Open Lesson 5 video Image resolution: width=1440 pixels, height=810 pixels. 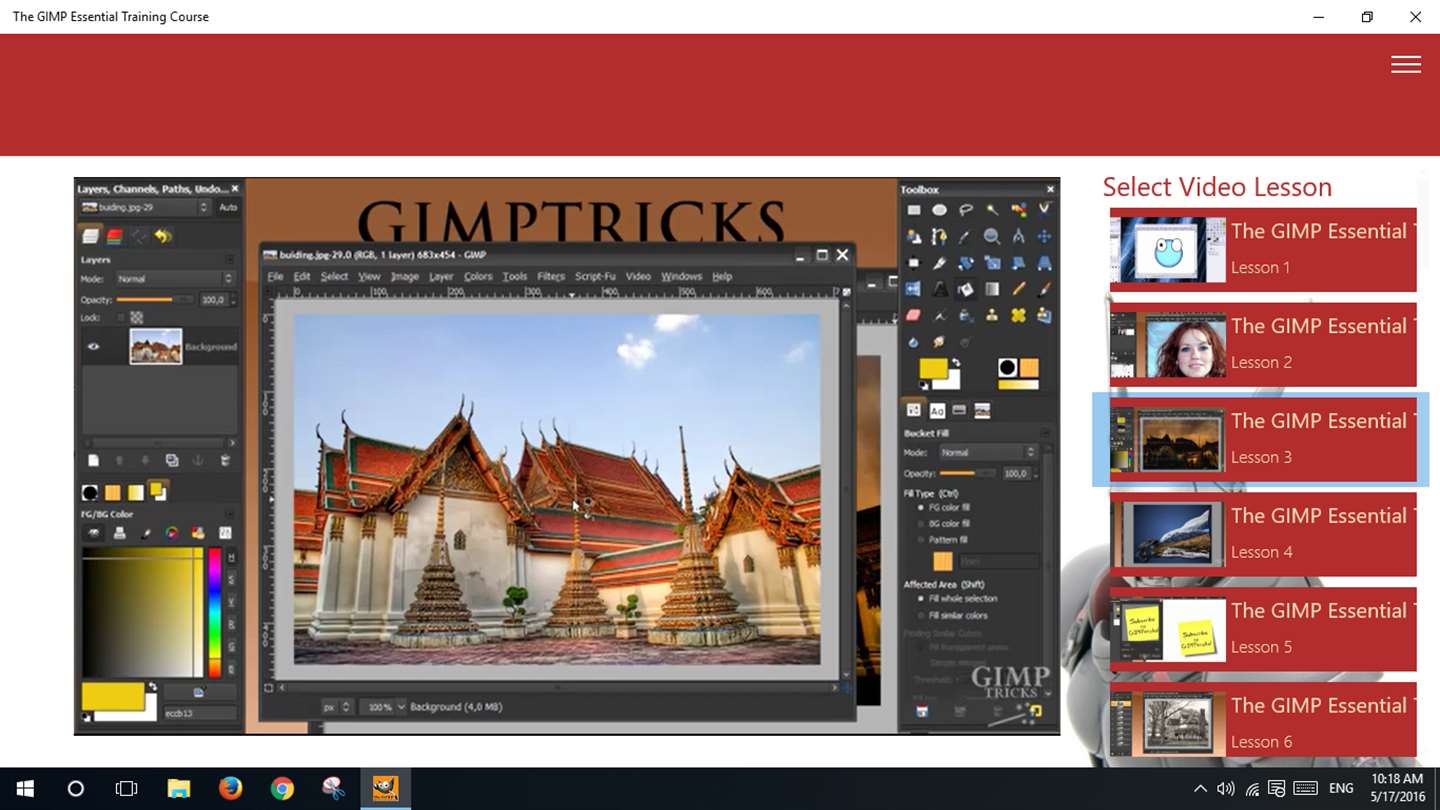click(1263, 629)
